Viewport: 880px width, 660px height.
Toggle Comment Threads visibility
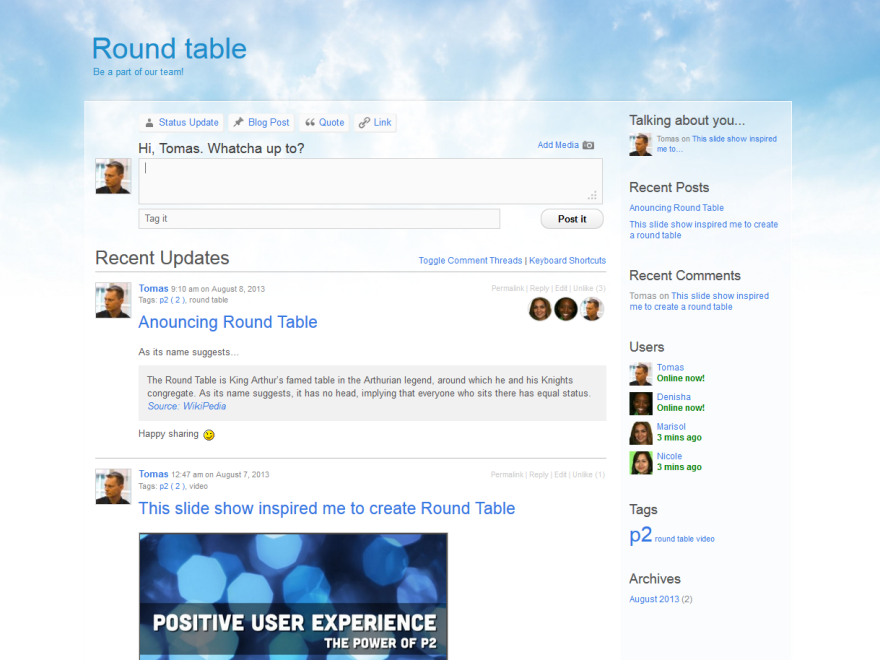pos(470,261)
